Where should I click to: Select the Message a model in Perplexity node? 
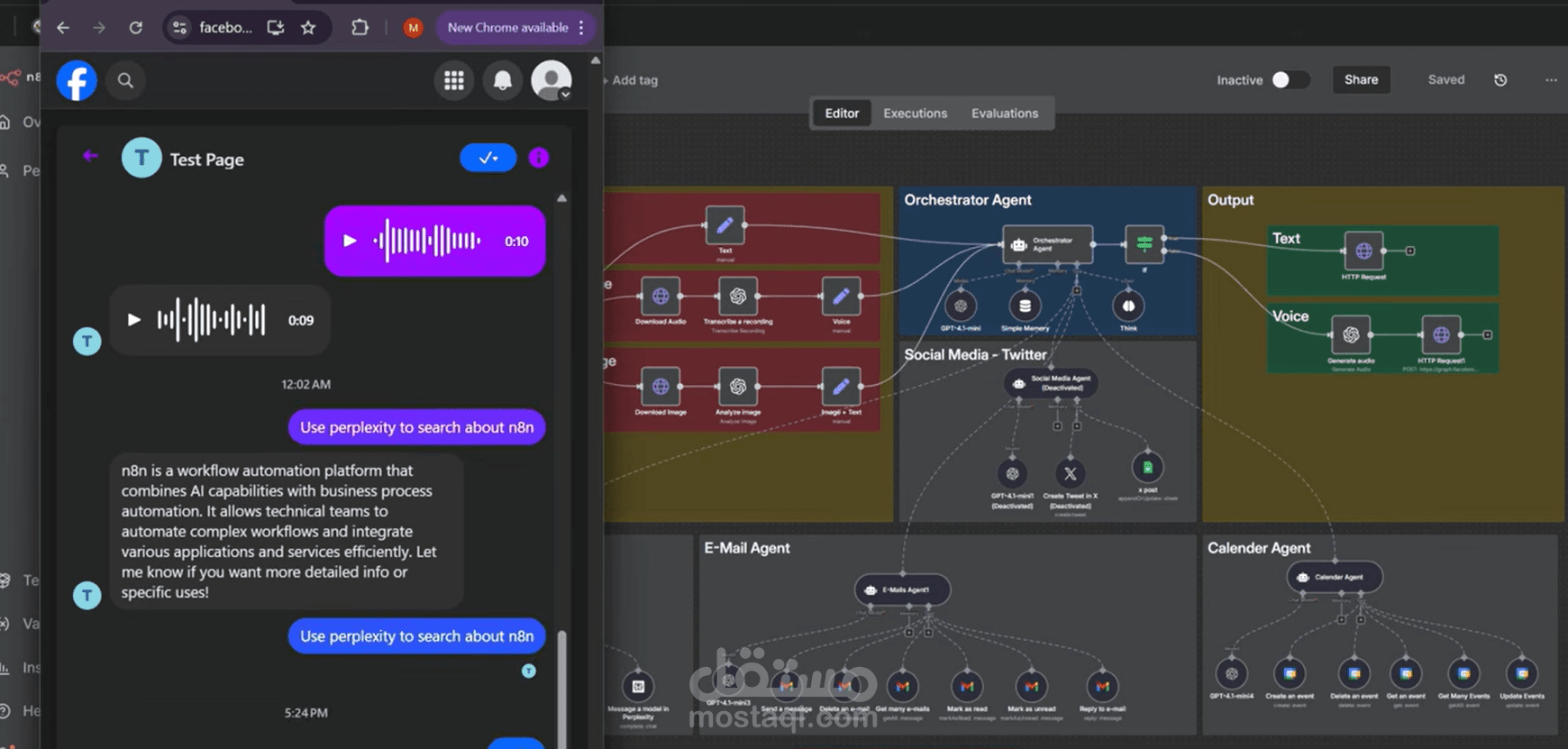[x=638, y=687]
